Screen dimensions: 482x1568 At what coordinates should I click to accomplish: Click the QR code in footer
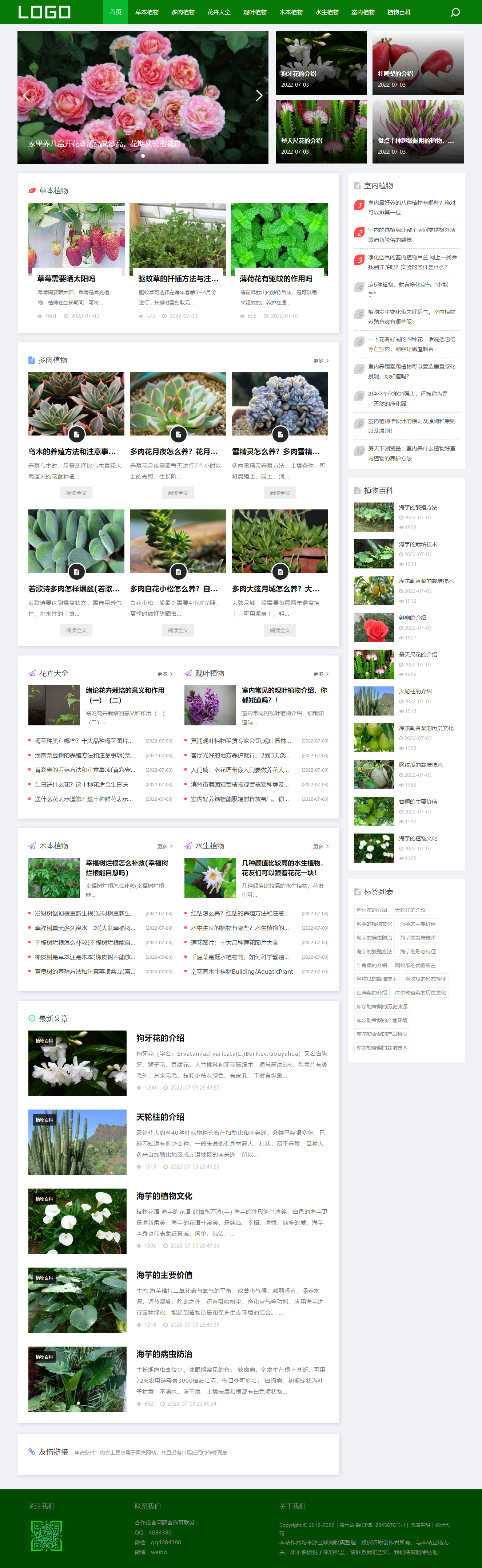pos(46,1535)
